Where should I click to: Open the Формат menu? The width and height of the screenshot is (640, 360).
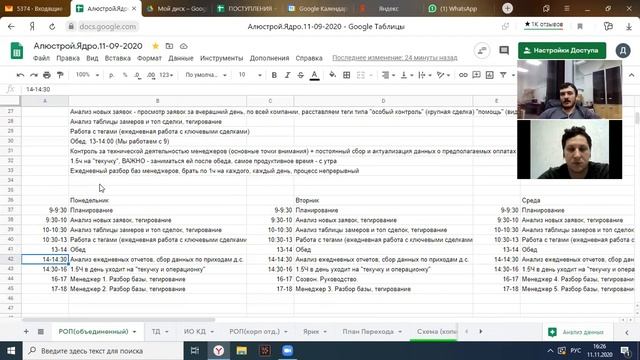[149, 58]
